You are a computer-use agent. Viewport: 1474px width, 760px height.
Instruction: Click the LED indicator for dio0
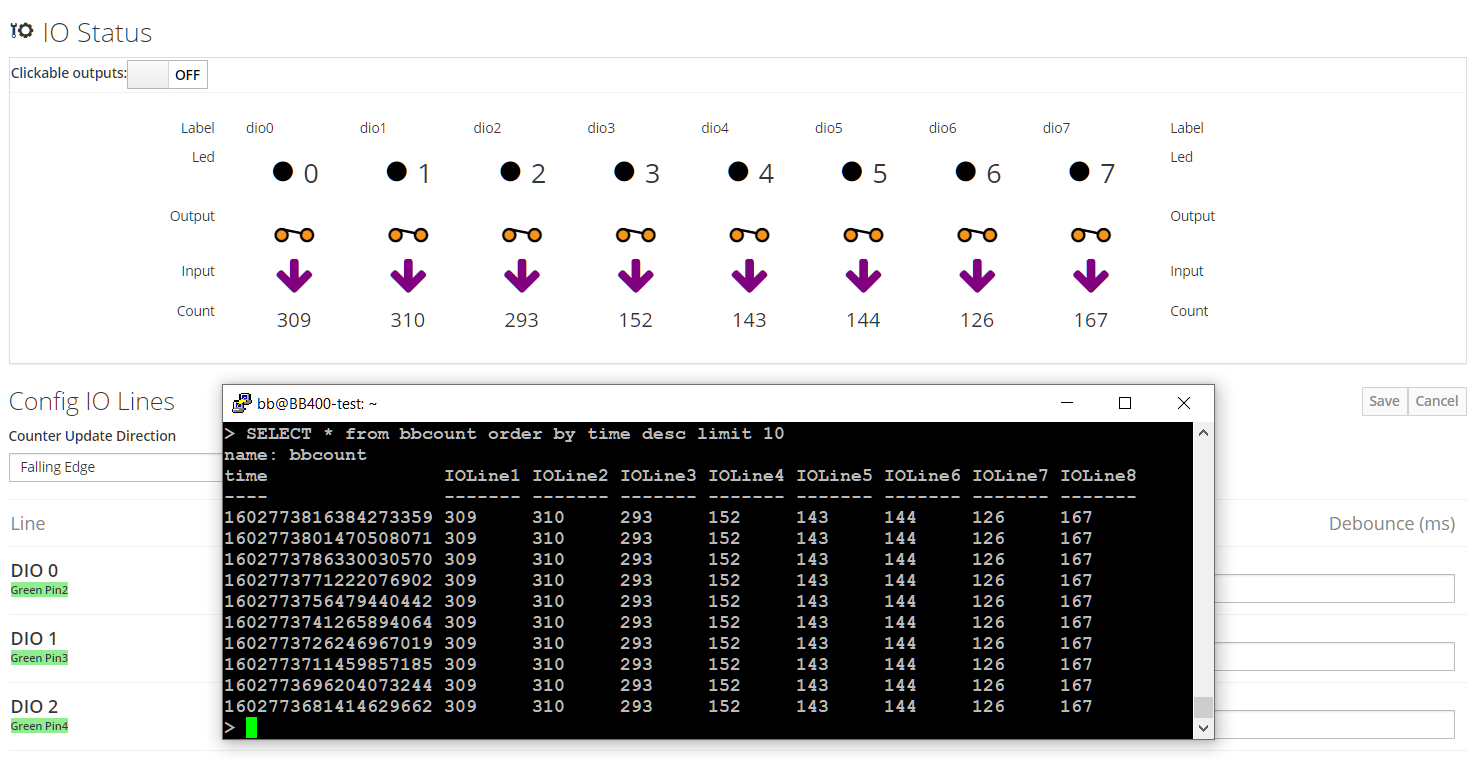pyautogui.click(x=283, y=171)
